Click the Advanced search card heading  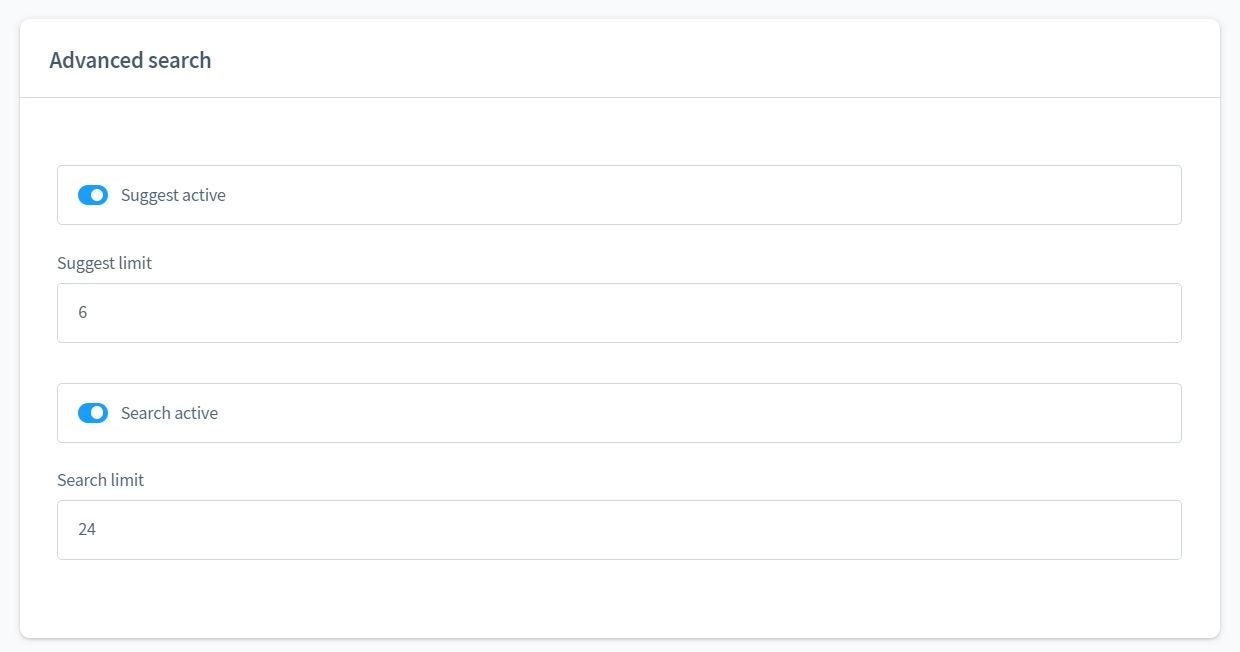point(130,60)
